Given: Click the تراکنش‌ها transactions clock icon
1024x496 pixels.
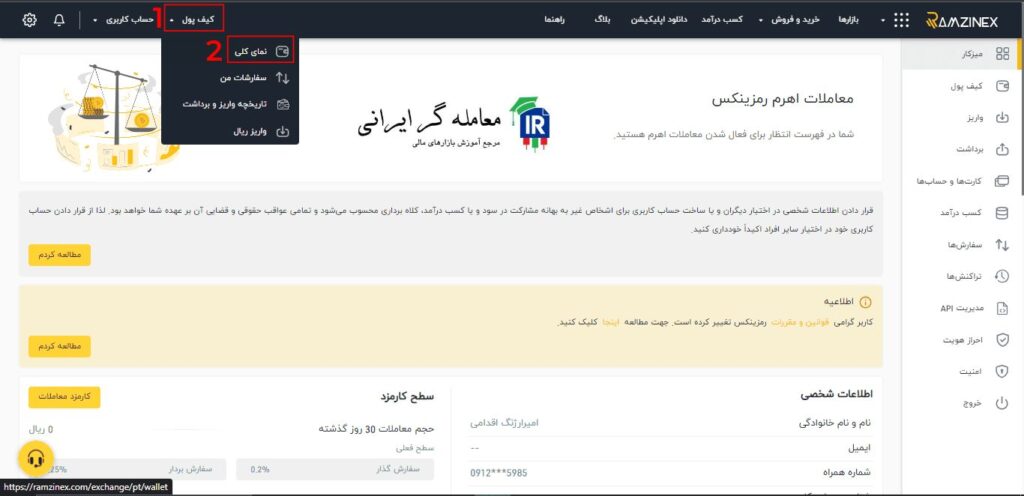Looking at the screenshot, I should (1002, 277).
